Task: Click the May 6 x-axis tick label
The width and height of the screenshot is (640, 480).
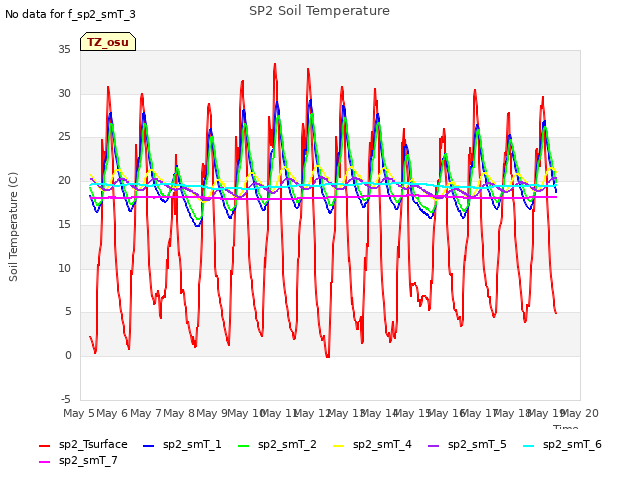Action: pos(112,413)
